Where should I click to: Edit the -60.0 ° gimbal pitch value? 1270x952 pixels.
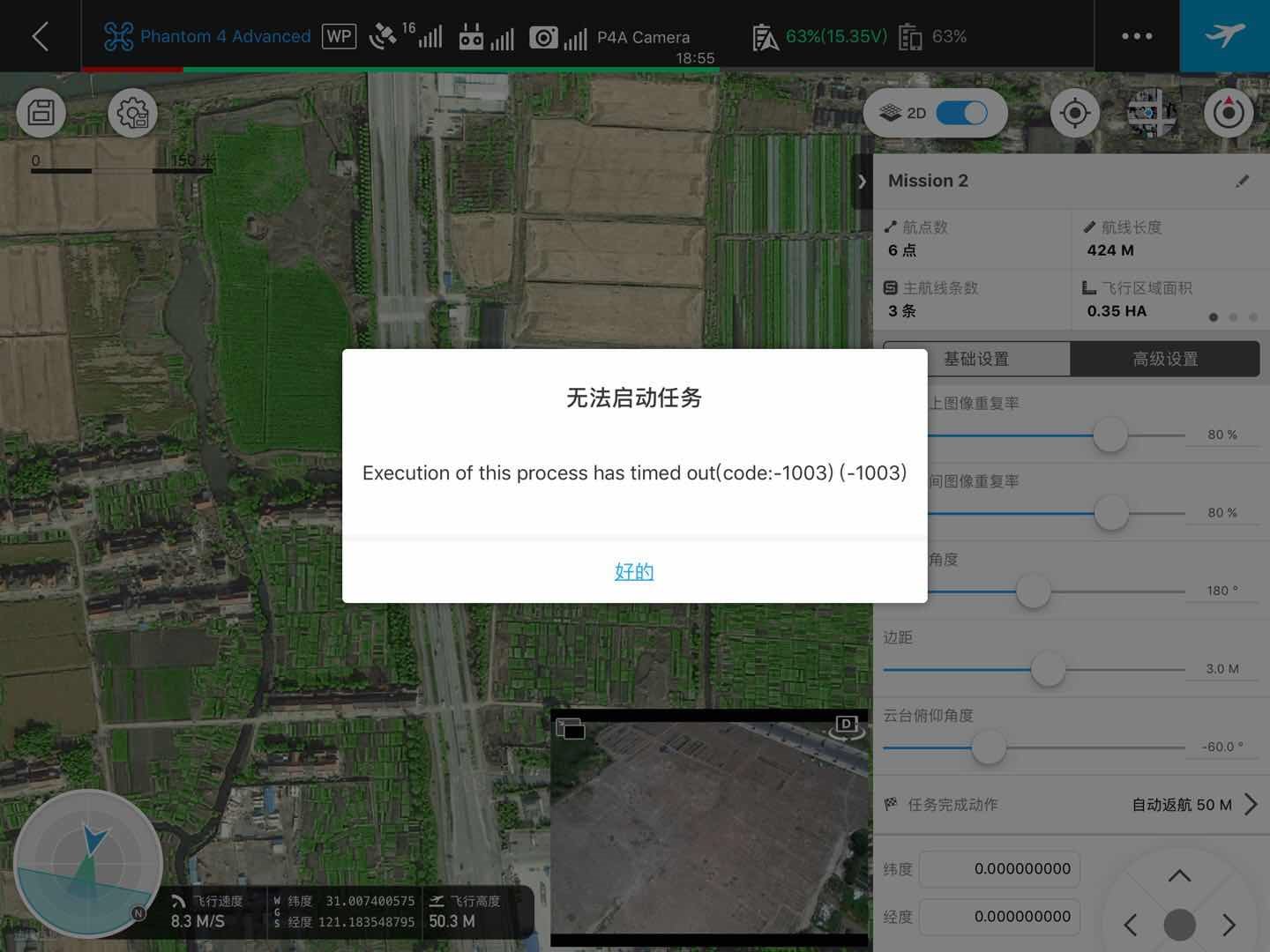pyautogui.click(x=1222, y=747)
